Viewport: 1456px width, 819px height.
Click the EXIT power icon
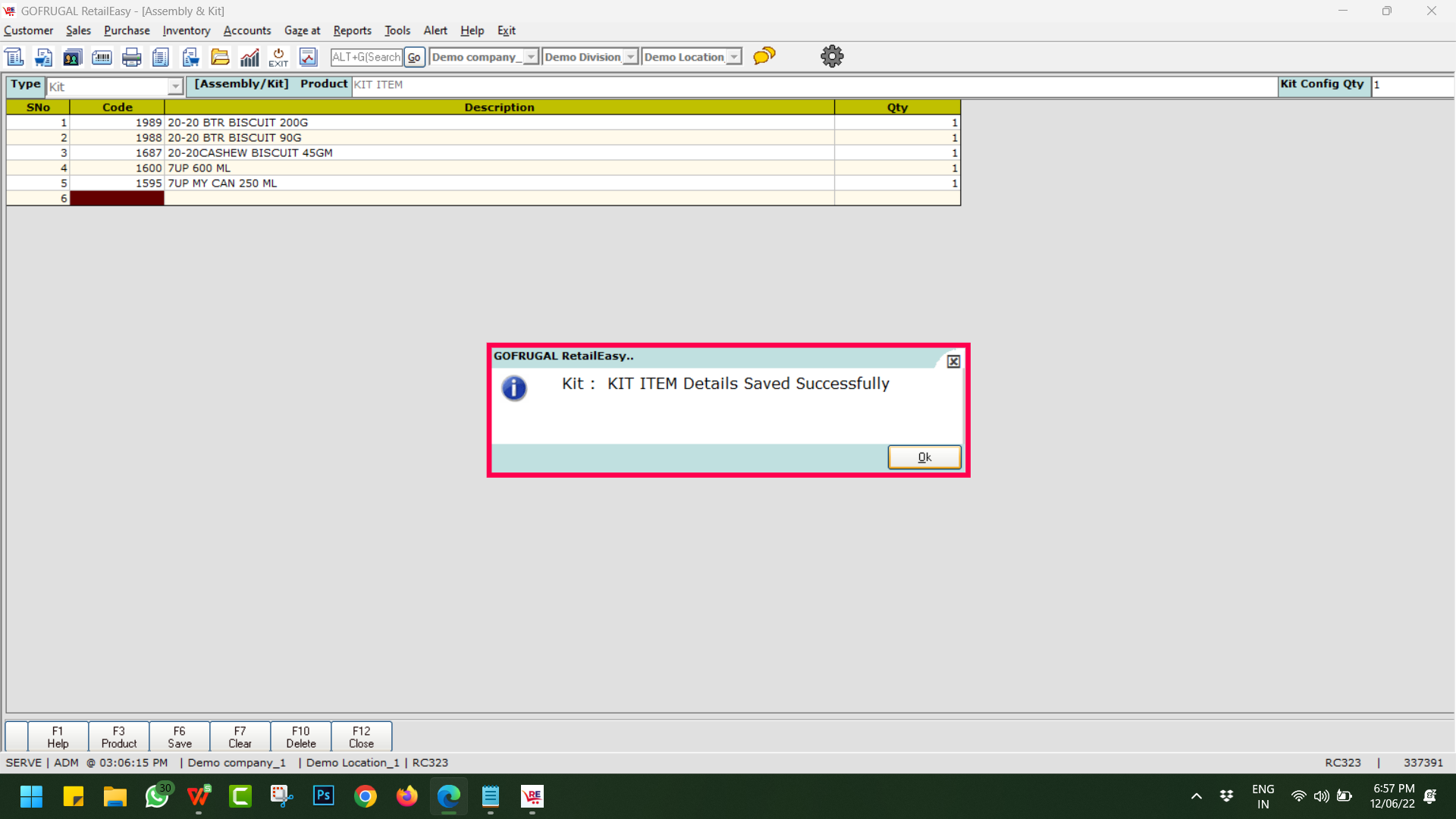(x=278, y=57)
